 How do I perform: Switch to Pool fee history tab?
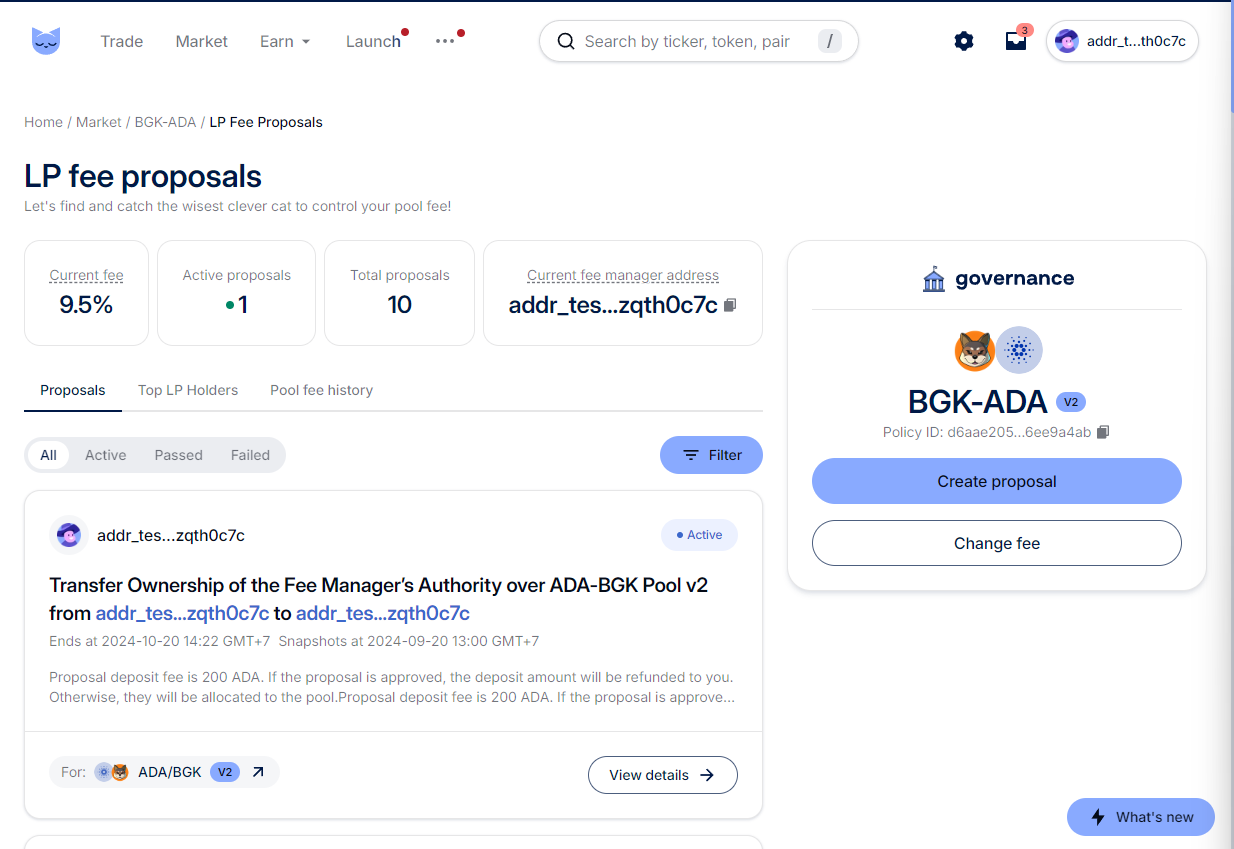321,390
